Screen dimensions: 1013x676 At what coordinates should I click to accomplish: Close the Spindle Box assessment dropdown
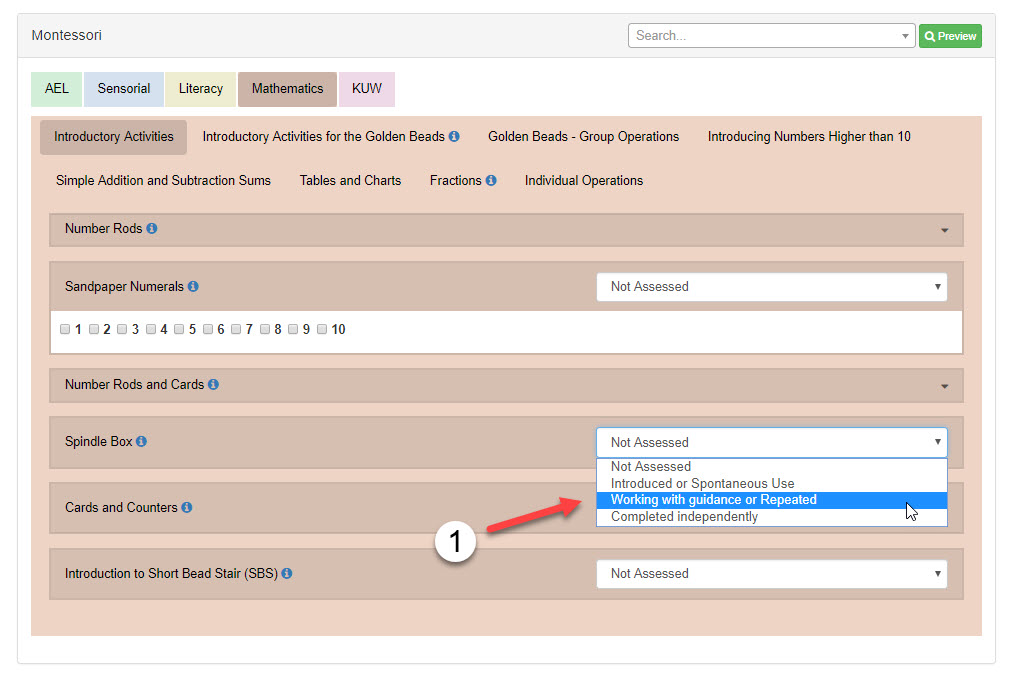[x=772, y=443]
